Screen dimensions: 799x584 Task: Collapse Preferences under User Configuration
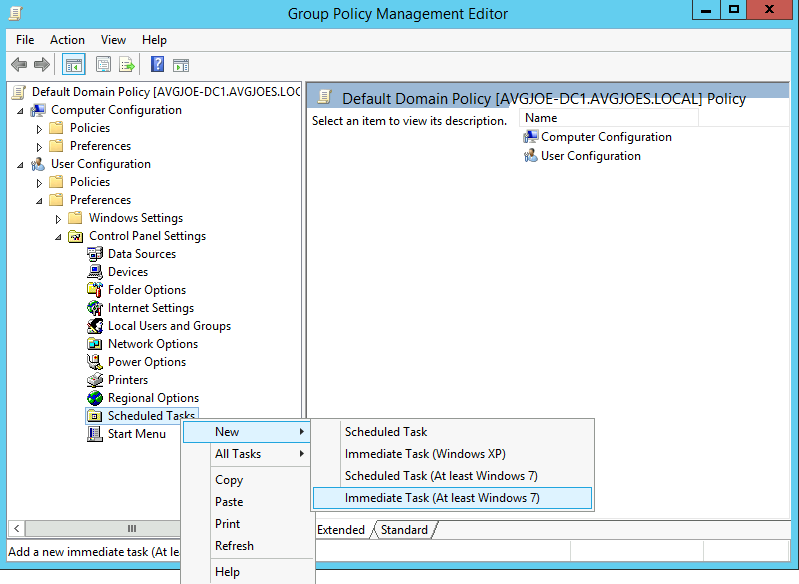pos(39,201)
